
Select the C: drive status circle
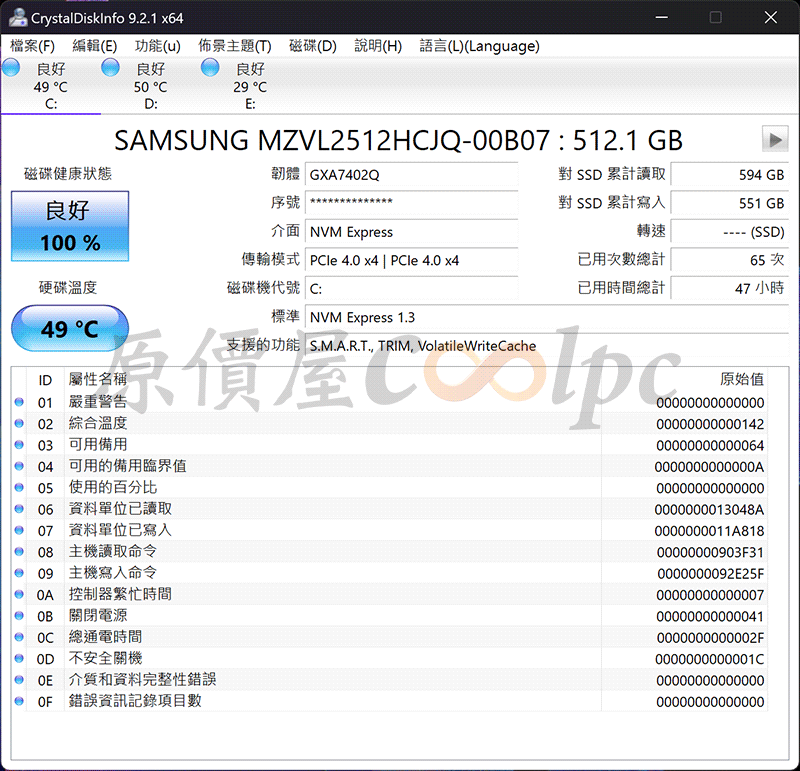[11, 68]
